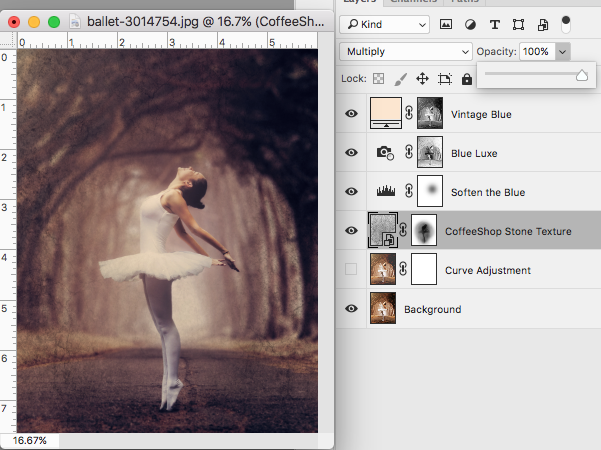The width and height of the screenshot is (601, 450).
Task: Select the Background layer name
Action: coord(432,309)
